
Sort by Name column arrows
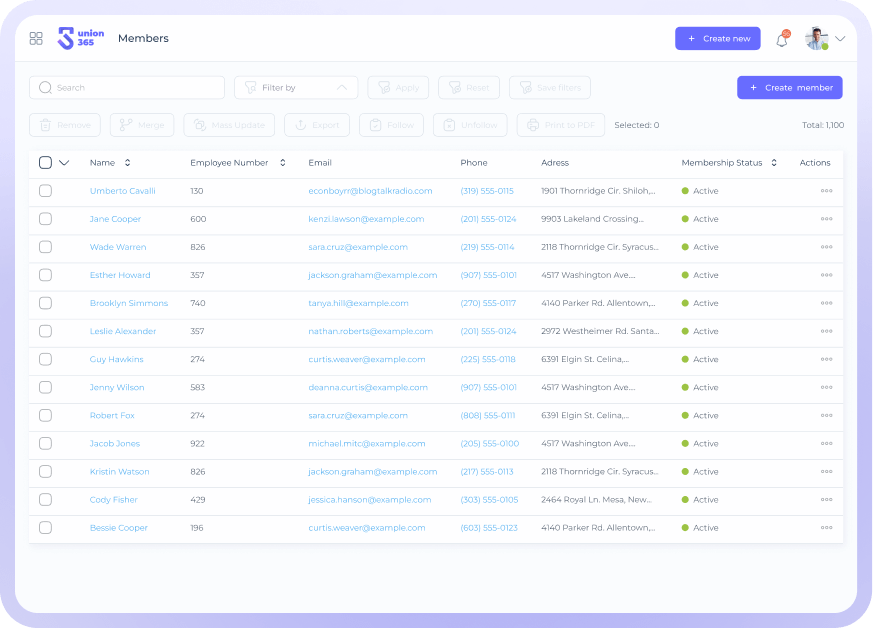128,163
